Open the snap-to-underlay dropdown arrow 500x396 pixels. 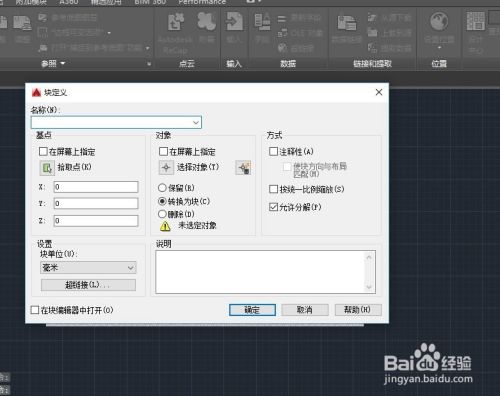(x=147, y=48)
